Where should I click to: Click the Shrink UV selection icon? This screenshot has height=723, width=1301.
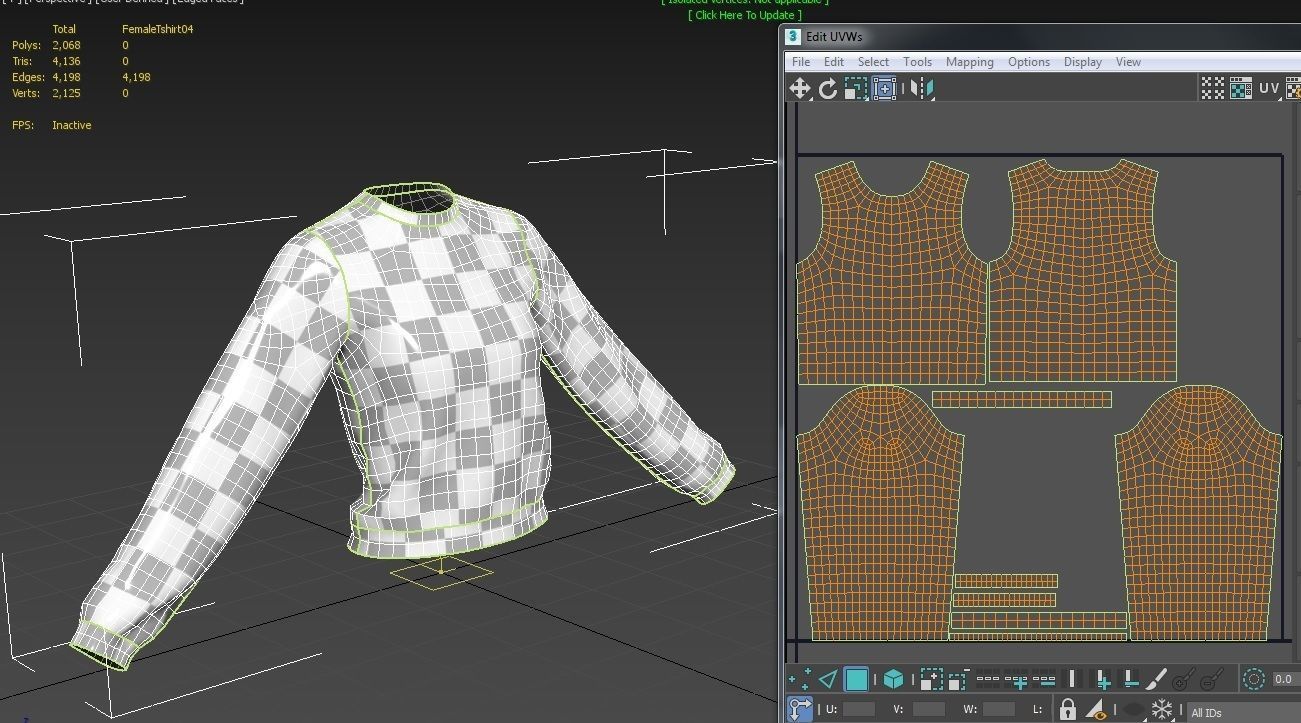(957, 679)
